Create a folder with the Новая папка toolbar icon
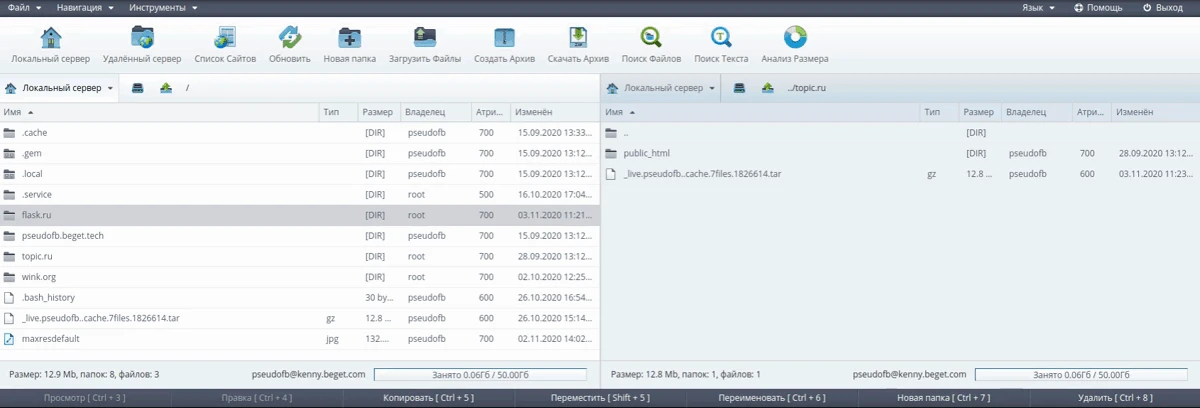The image size is (1200, 408). (350, 38)
